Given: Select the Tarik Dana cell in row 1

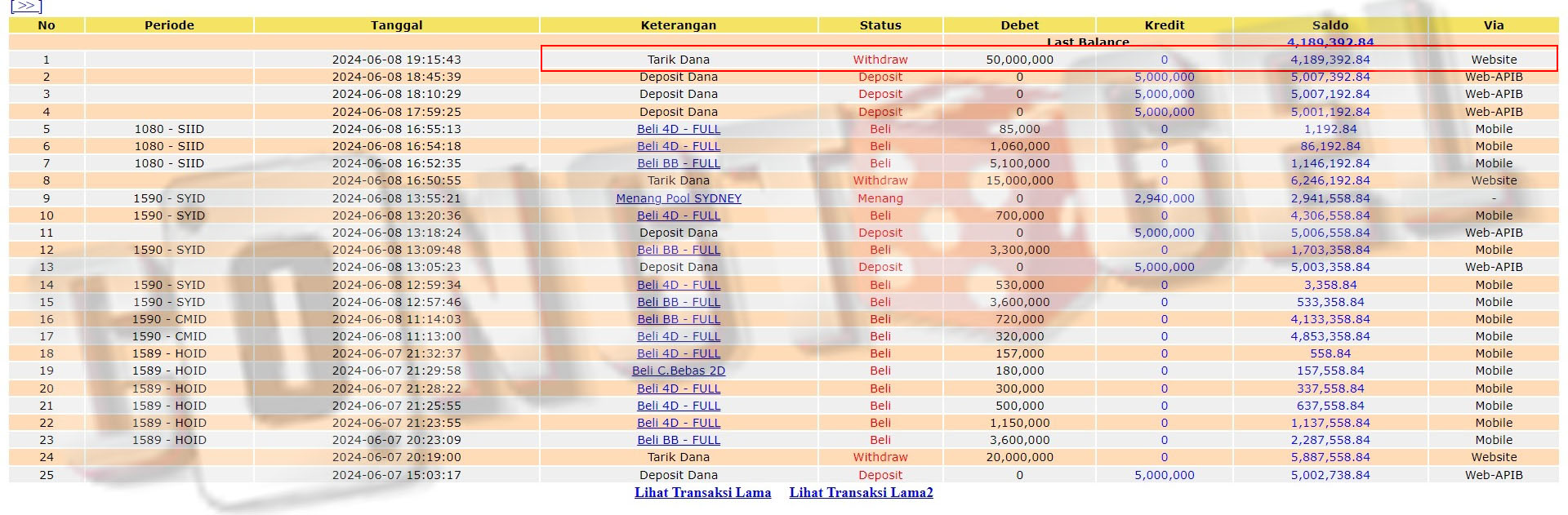Looking at the screenshot, I should [x=678, y=60].
